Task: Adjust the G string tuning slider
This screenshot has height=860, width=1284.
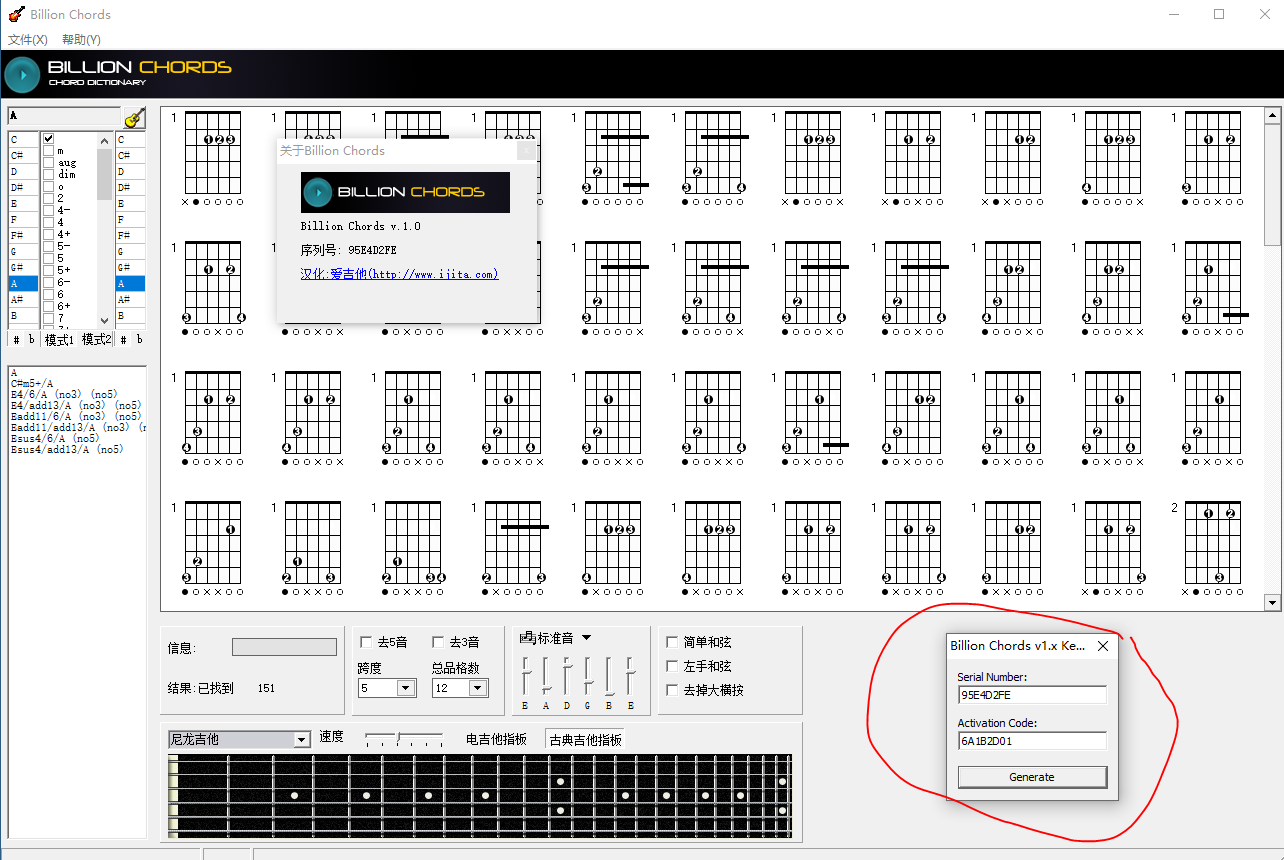Action: (588, 676)
